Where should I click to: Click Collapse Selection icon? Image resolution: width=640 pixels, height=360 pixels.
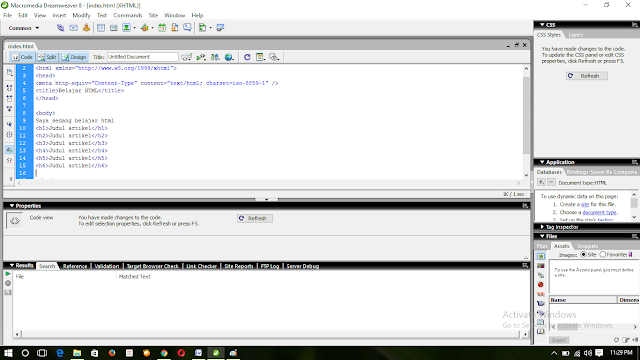pyautogui.click(x=9, y=98)
